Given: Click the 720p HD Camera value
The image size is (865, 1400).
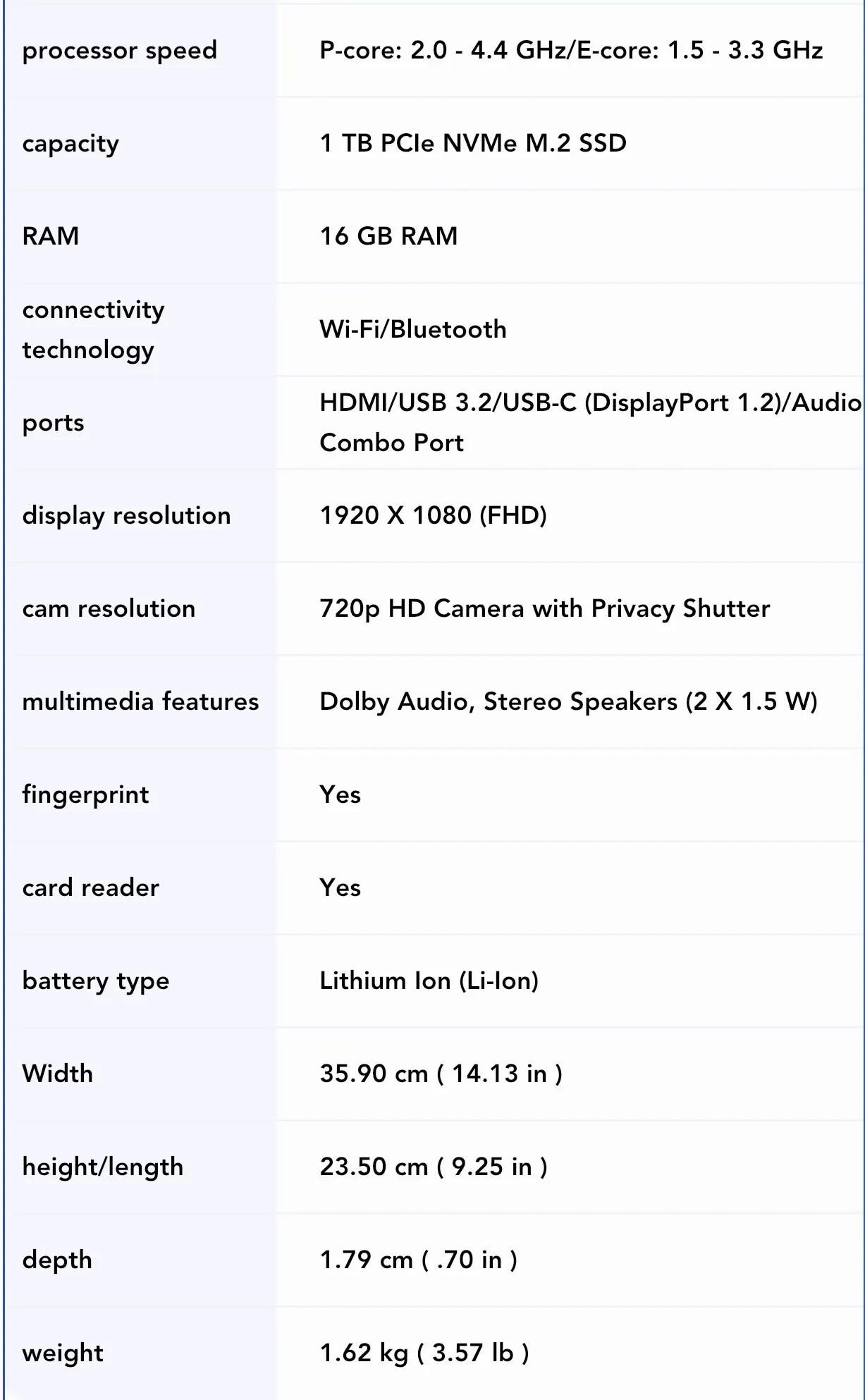Looking at the screenshot, I should tap(545, 608).
